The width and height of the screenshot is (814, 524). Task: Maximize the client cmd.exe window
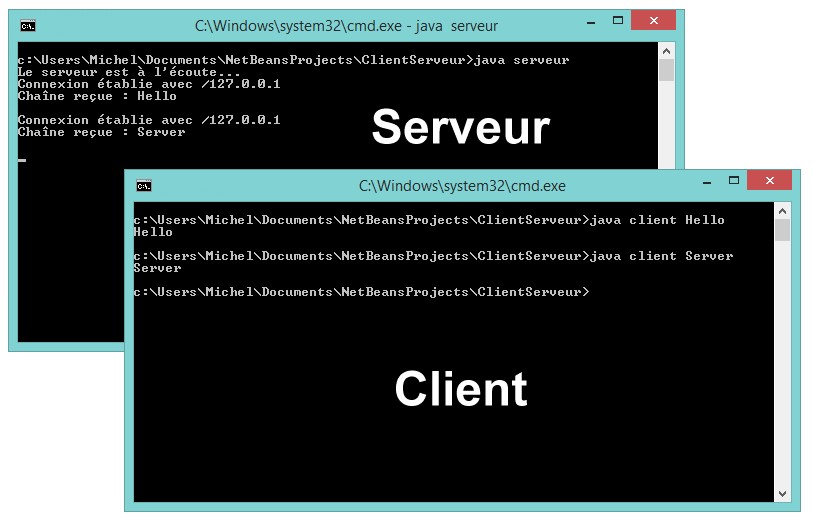point(732,181)
